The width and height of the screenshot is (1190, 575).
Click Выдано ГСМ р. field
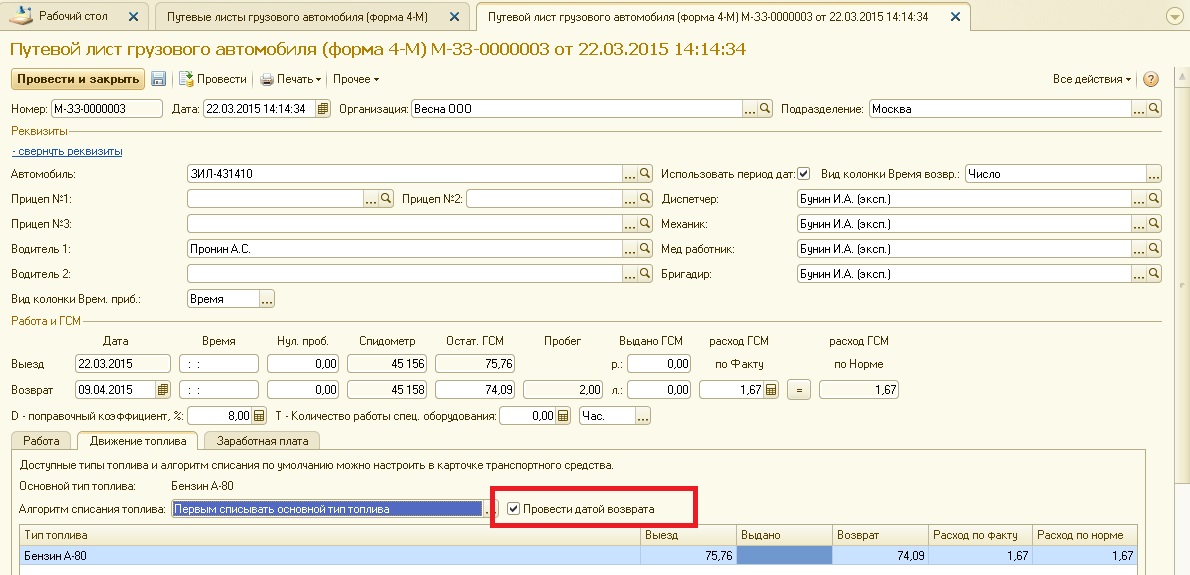[x=660, y=363]
